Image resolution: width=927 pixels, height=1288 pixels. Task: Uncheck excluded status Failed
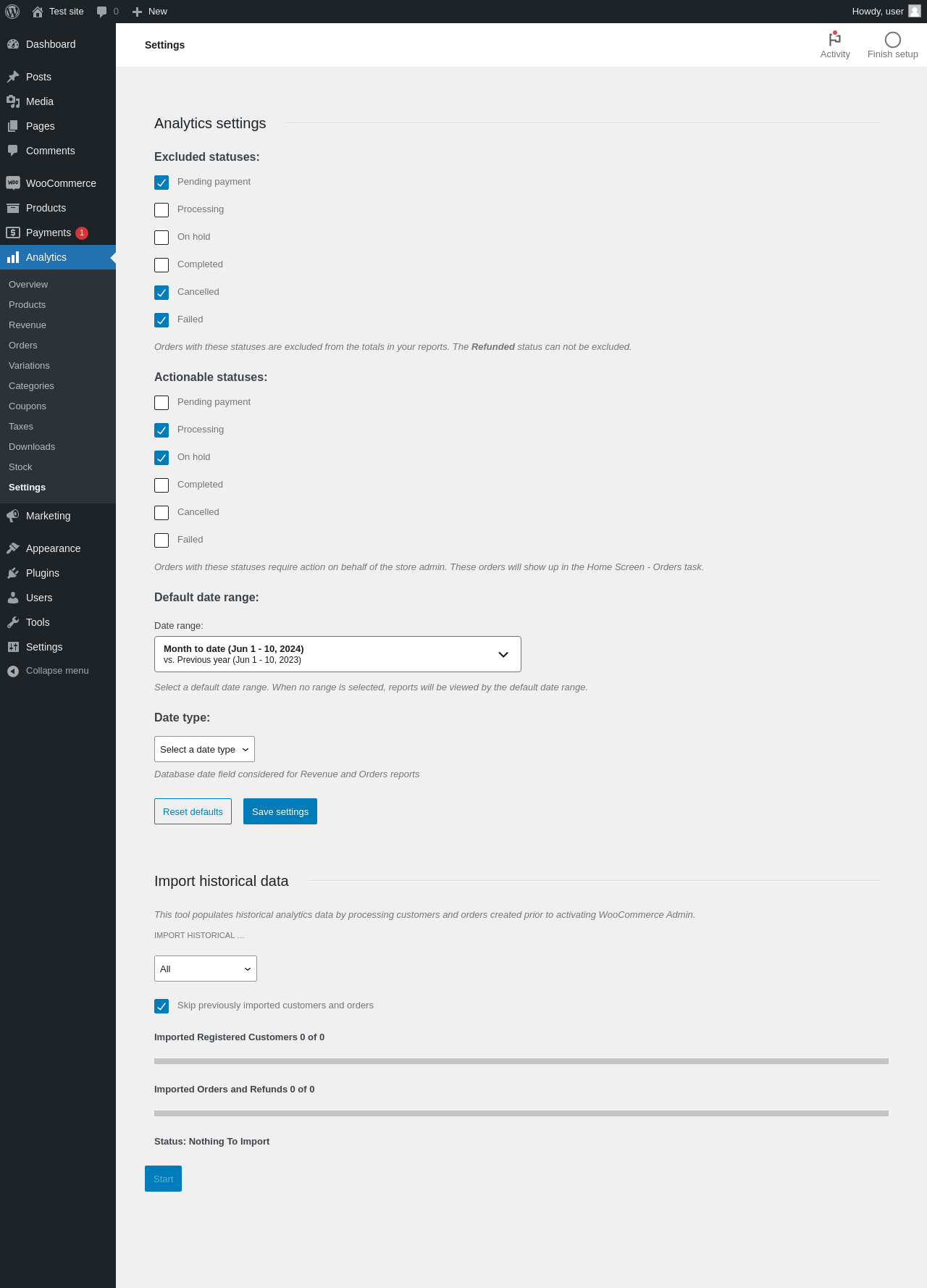click(162, 320)
